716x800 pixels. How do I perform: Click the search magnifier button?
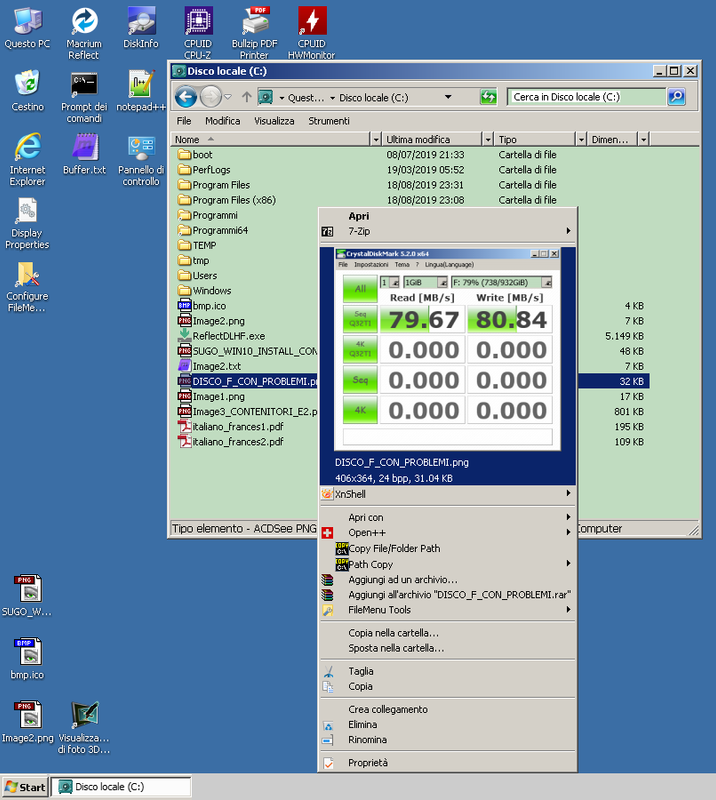pos(676,96)
